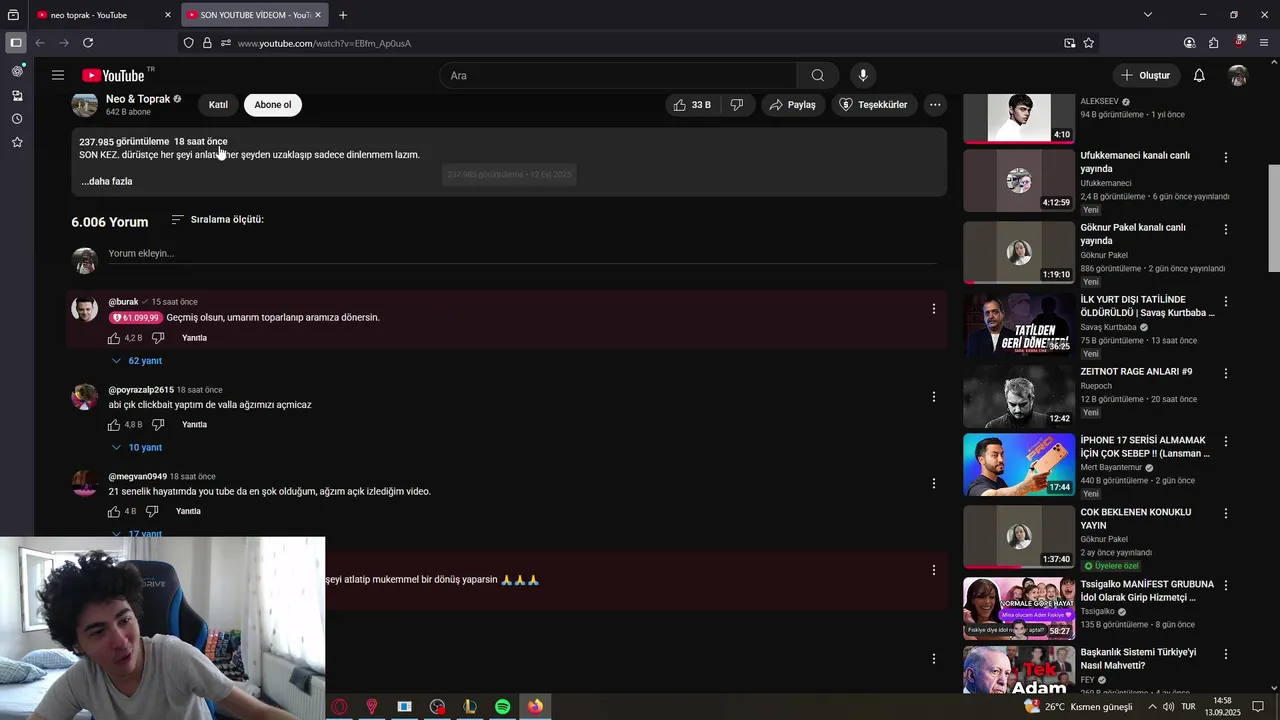
Task: Open picture-in-picture icon in the address bar
Action: pyautogui.click(x=1070, y=43)
